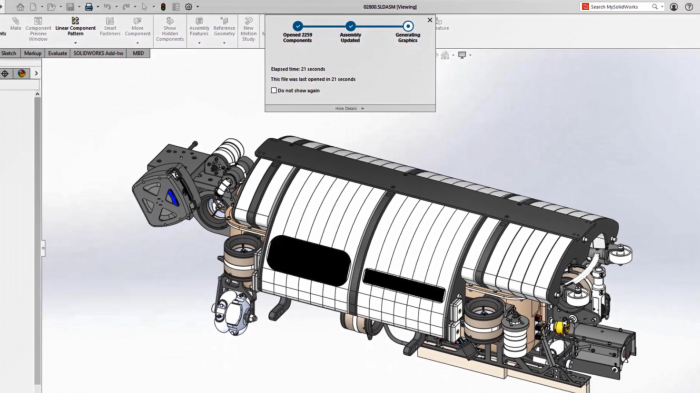Viewport: 700px width, 393px height.
Task: Open the MBD tab
Action: click(x=138, y=53)
